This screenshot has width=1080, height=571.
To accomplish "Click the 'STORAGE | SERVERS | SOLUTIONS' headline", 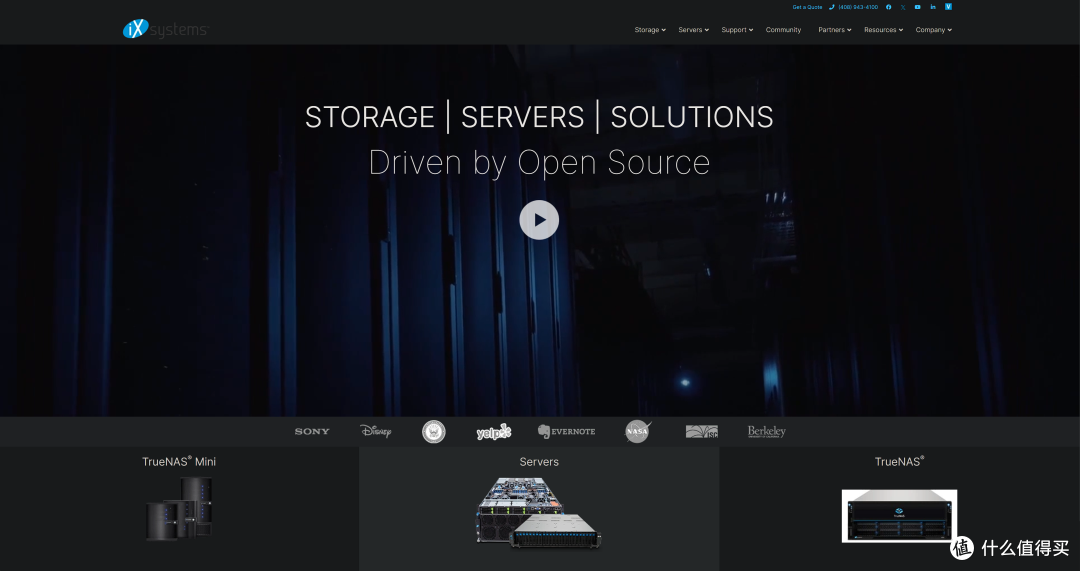I will tap(539, 117).
